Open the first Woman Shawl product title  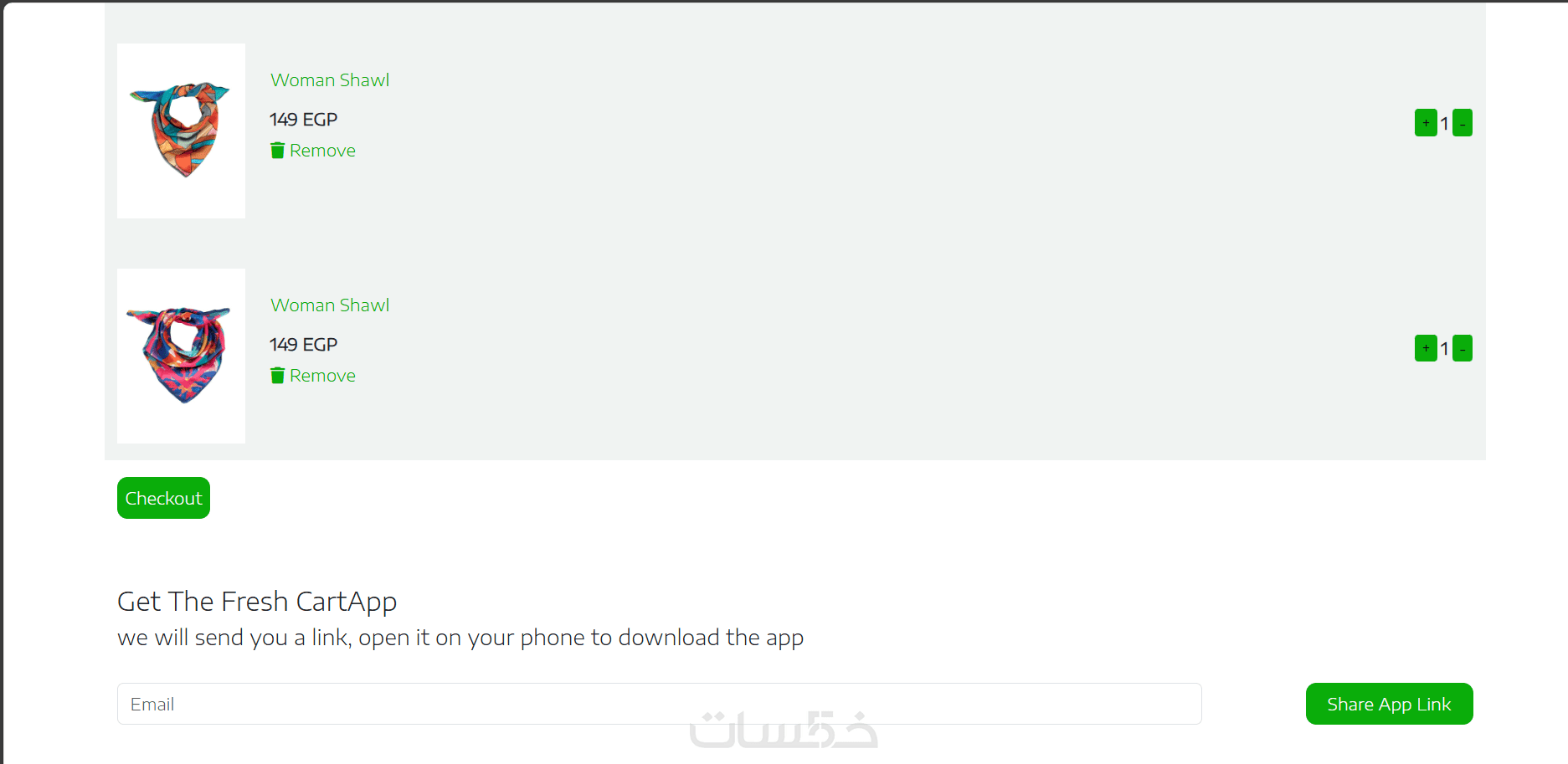pos(330,80)
